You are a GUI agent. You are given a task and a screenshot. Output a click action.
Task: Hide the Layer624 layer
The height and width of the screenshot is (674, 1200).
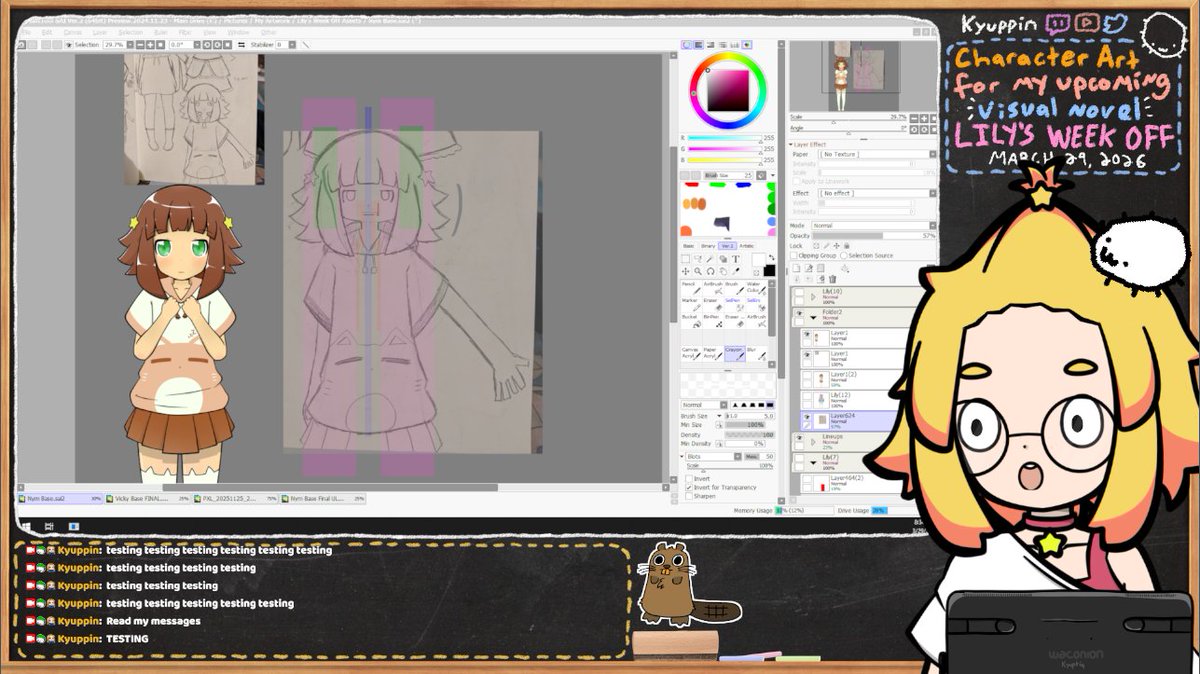(806, 418)
